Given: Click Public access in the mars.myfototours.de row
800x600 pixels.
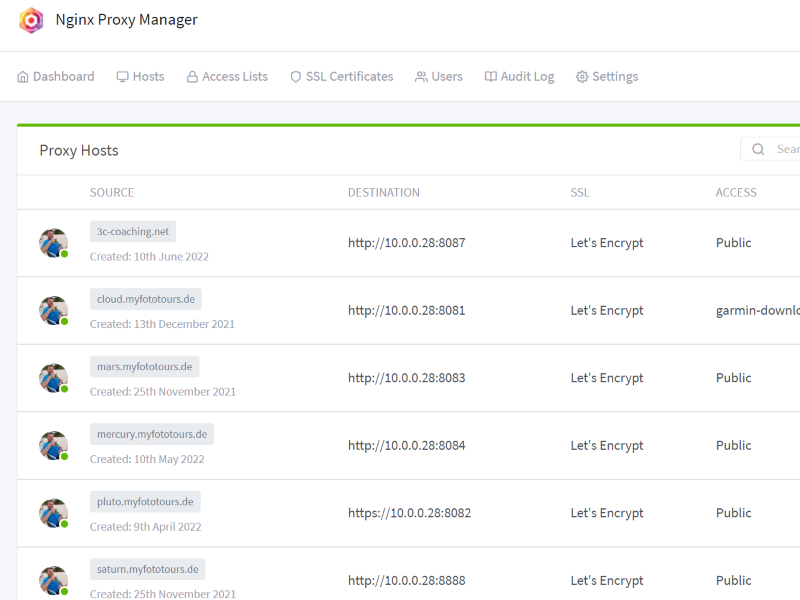Looking at the screenshot, I should click(x=733, y=378).
